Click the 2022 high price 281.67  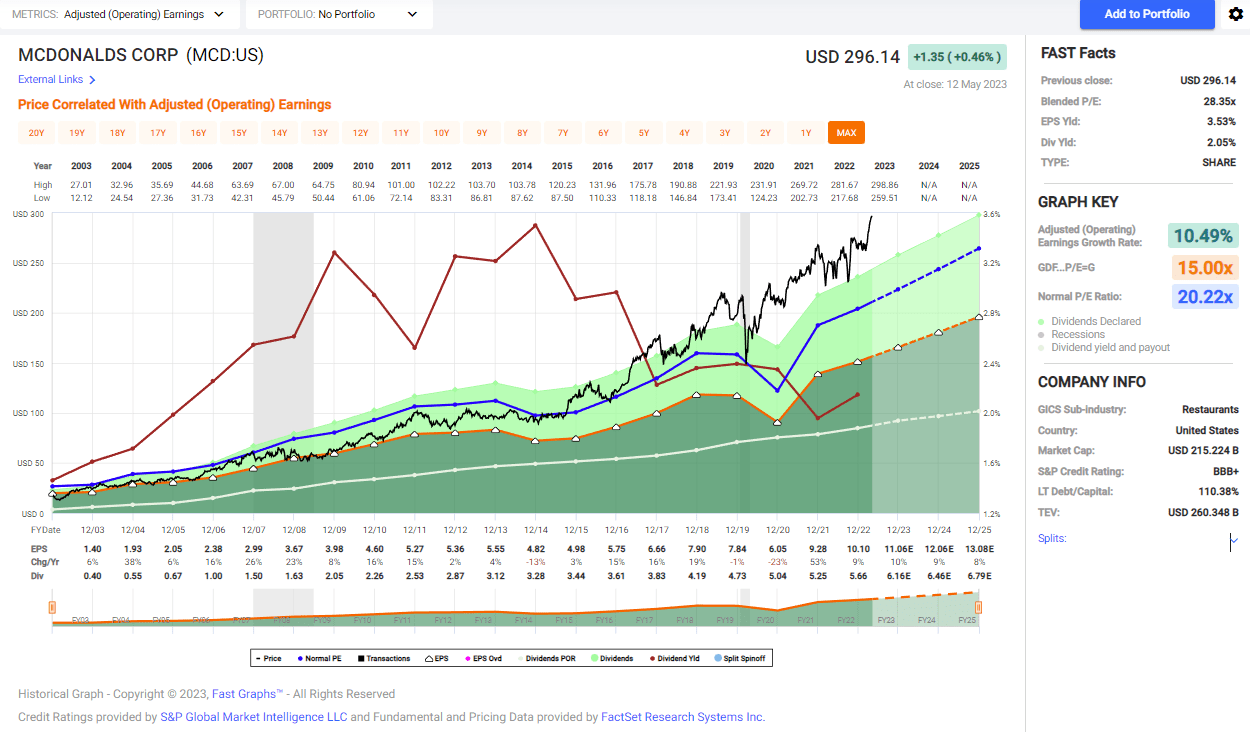[x=847, y=185]
